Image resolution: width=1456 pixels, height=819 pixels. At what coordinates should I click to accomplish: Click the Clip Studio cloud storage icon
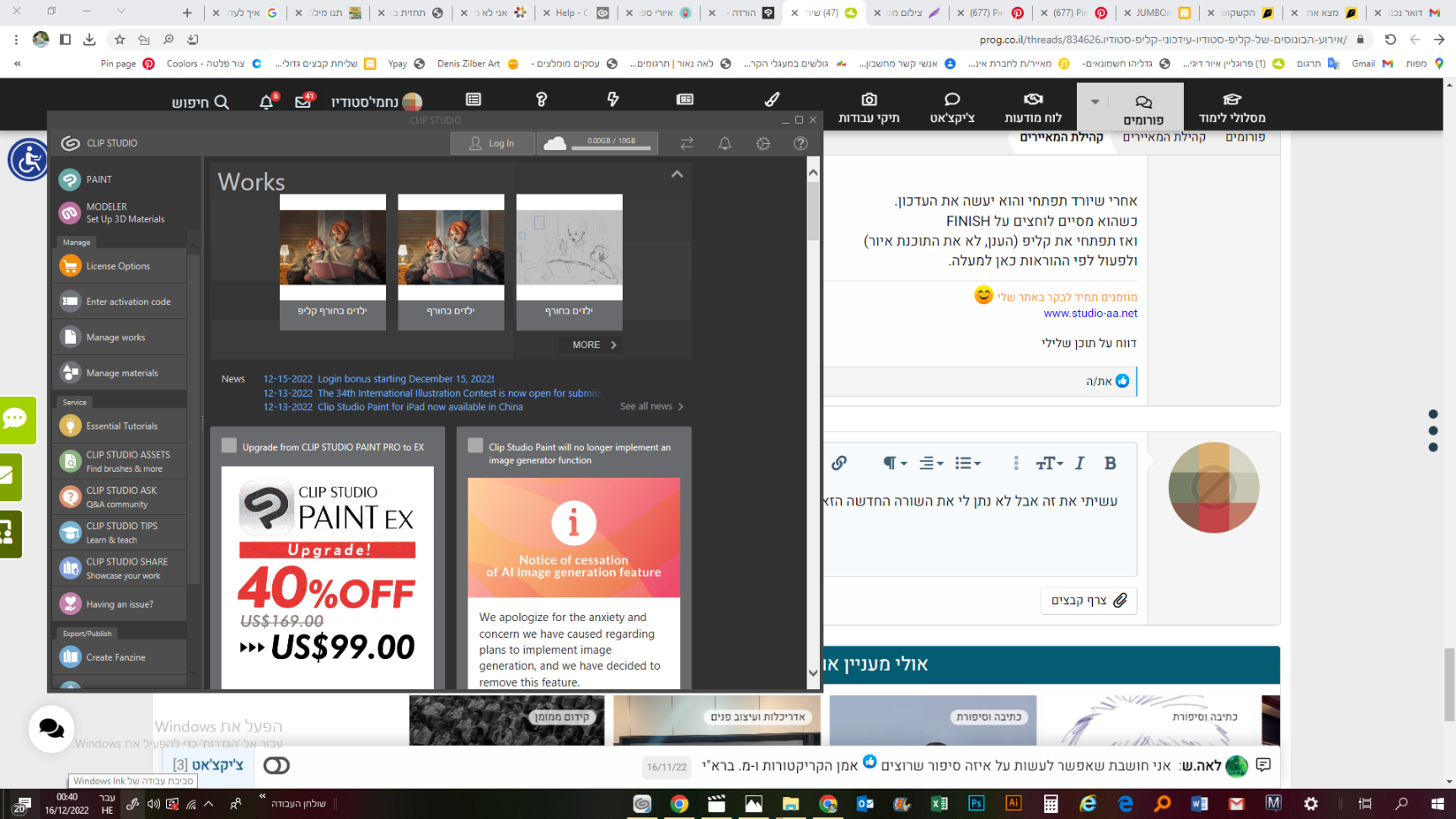tap(554, 143)
